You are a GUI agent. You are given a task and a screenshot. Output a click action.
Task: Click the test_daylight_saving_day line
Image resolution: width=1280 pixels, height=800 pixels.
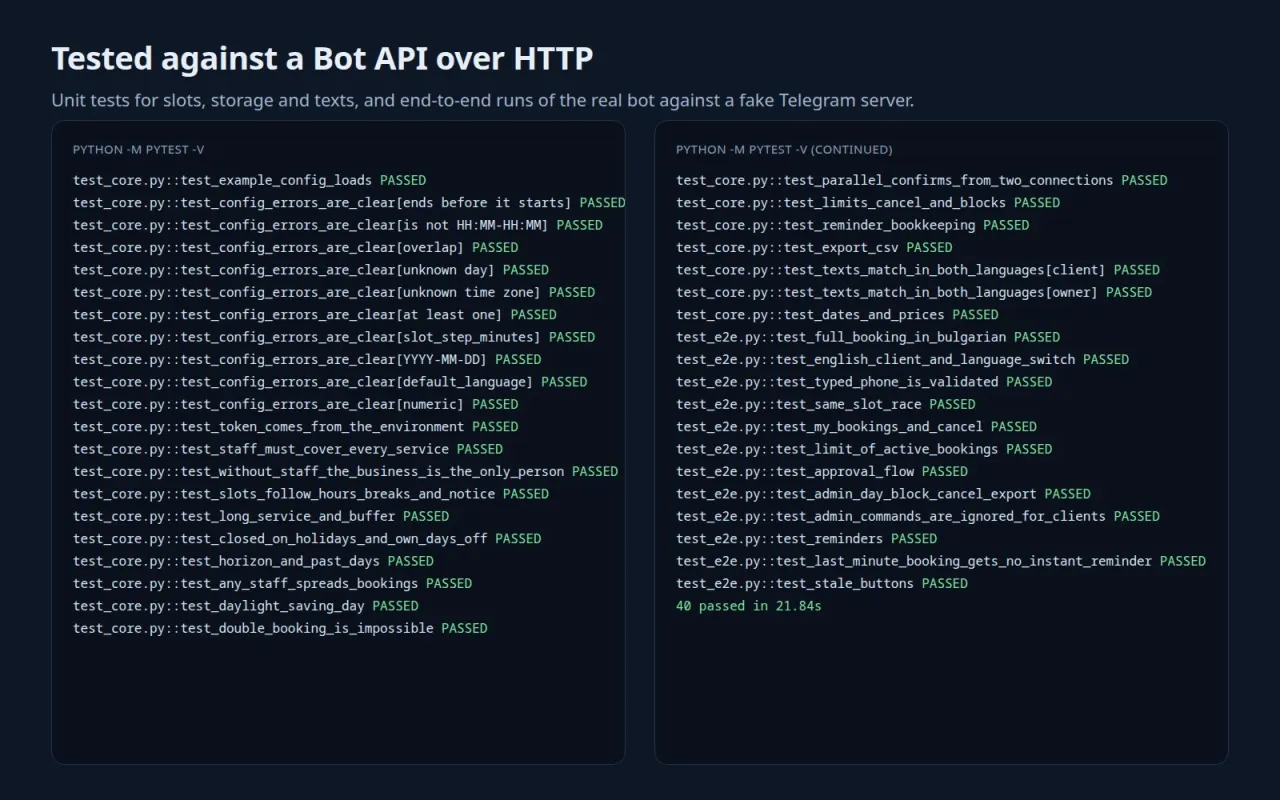coord(246,606)
